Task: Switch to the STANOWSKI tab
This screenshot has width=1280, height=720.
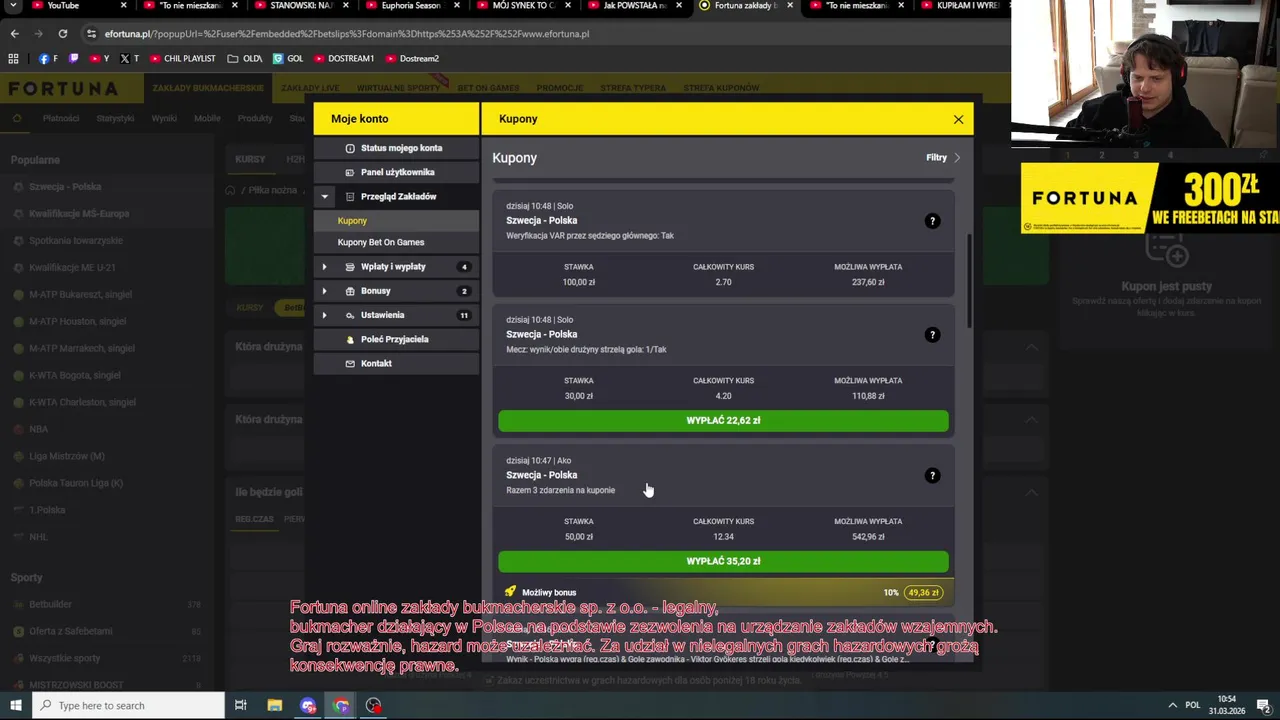Action: (300, 6)
